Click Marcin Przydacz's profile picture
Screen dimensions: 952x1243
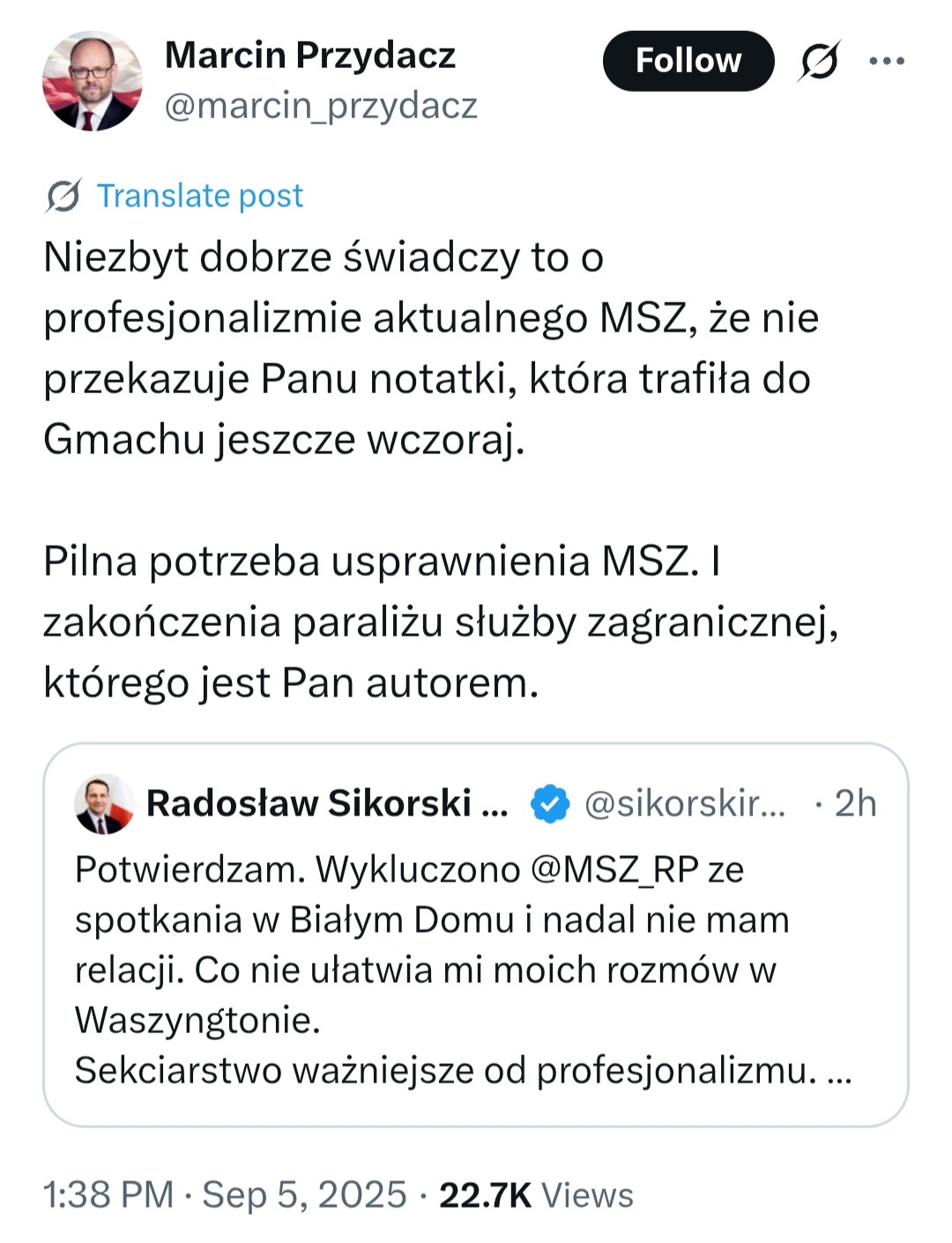pos(92,82)
